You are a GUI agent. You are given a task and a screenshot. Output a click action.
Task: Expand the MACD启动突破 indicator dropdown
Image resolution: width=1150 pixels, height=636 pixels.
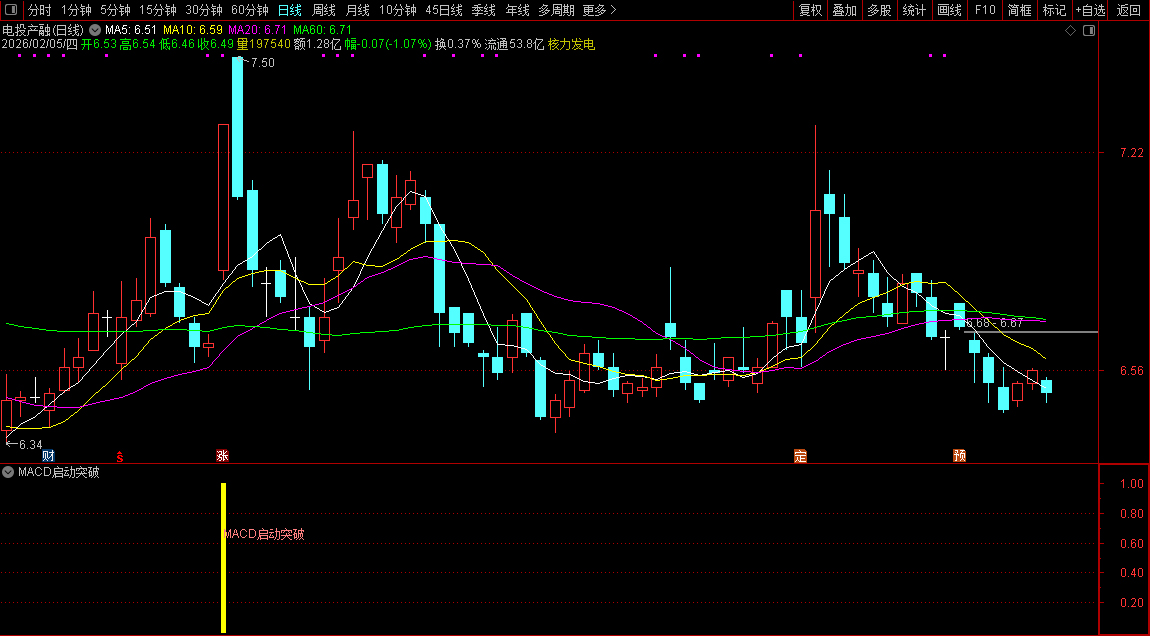[x=9, y=472]
